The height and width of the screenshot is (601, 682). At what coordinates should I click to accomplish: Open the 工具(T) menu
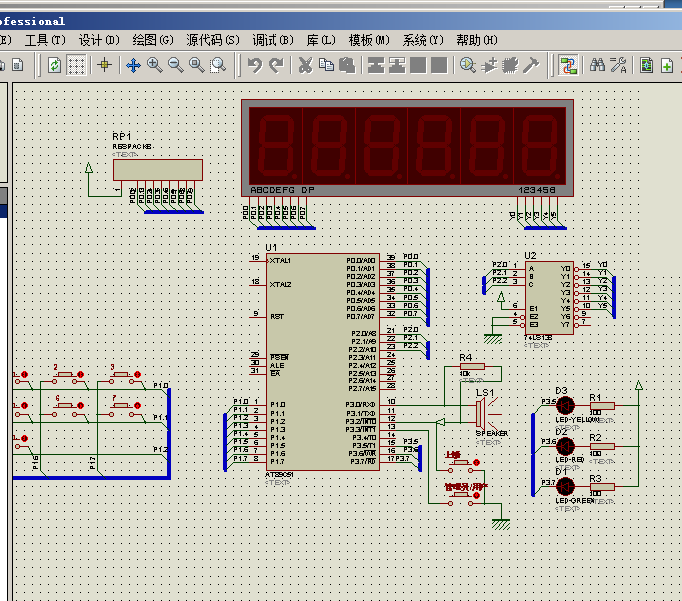(45, 40)
